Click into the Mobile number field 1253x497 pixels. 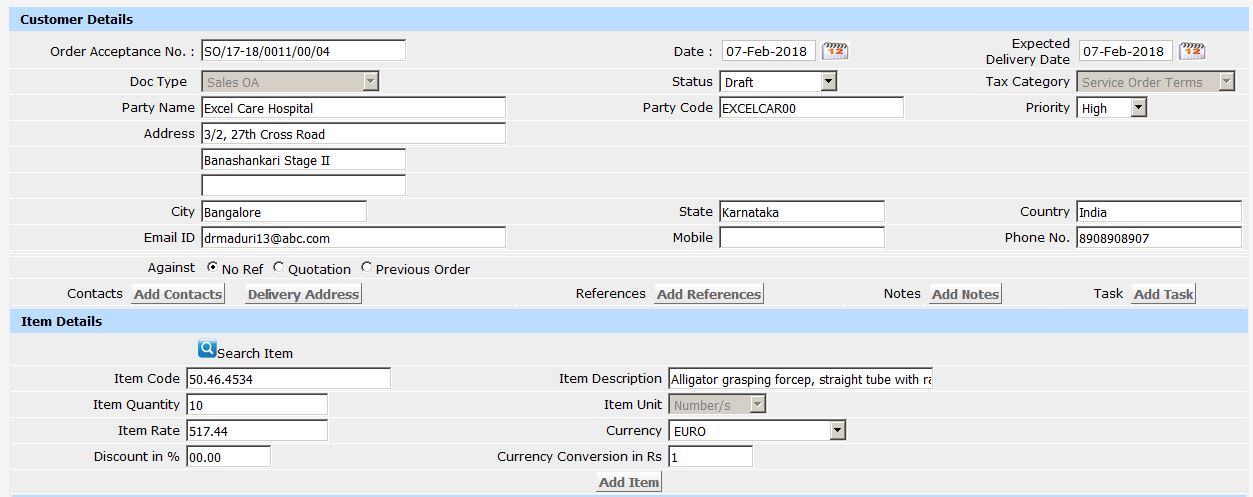tap(802, 238)
